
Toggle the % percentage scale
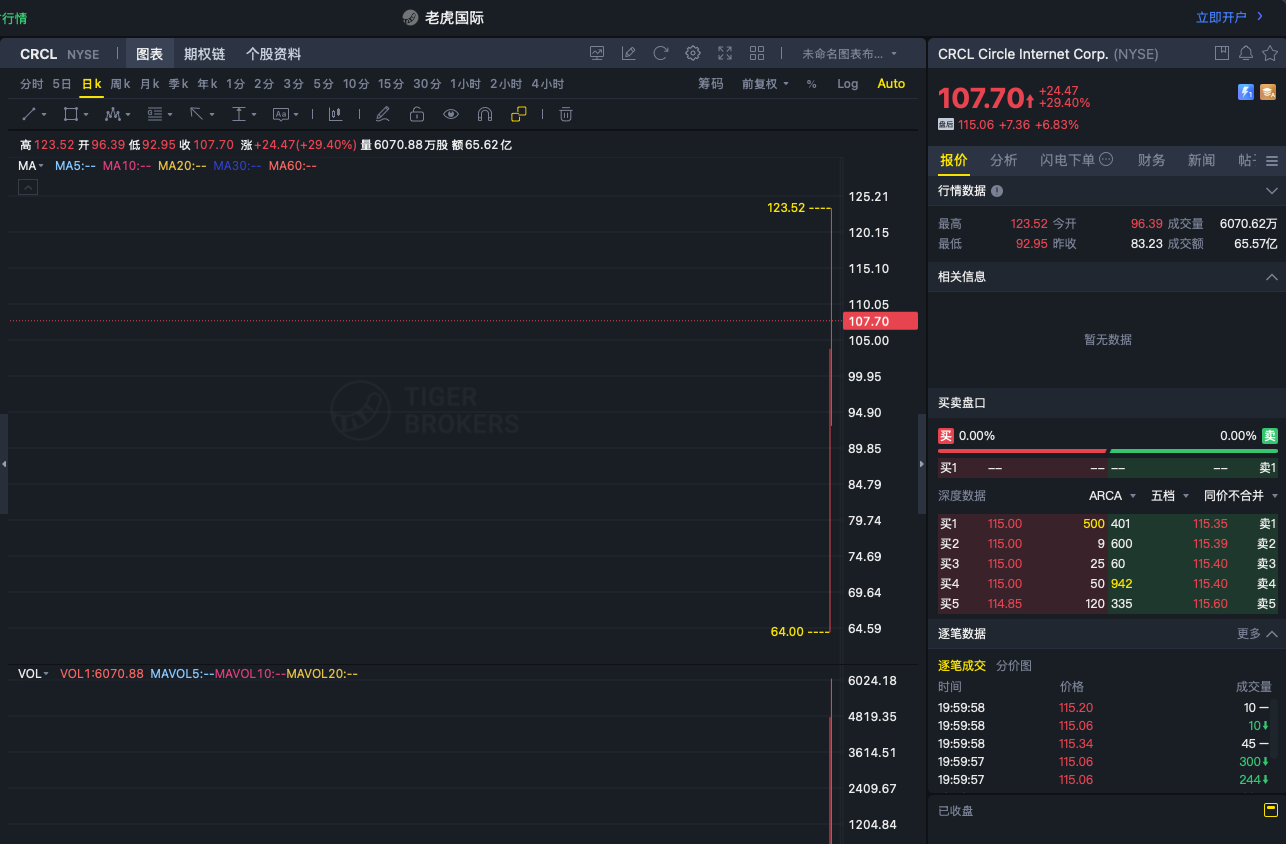click(811, 84)
